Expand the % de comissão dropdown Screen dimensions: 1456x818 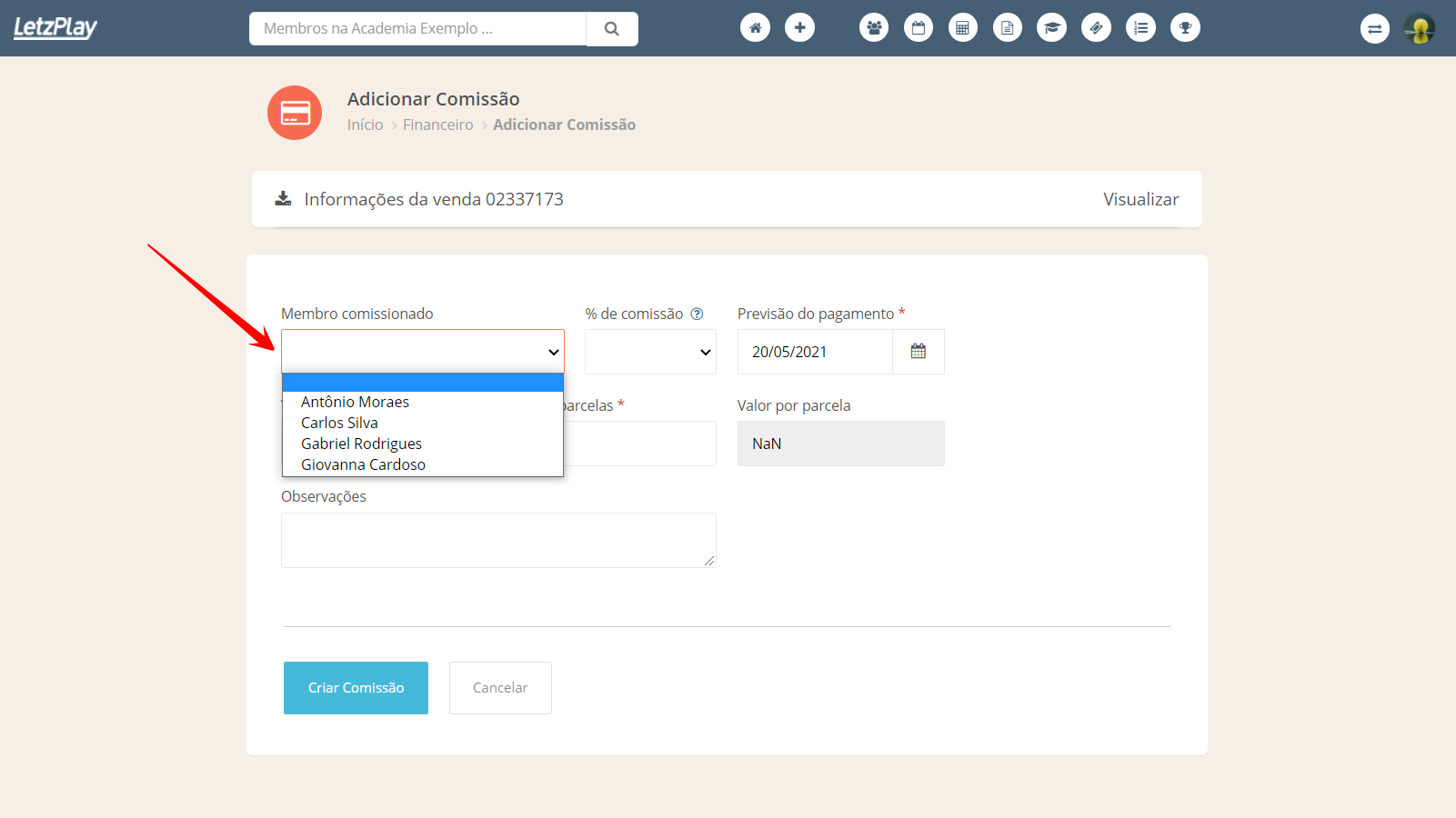click(650, 352)
